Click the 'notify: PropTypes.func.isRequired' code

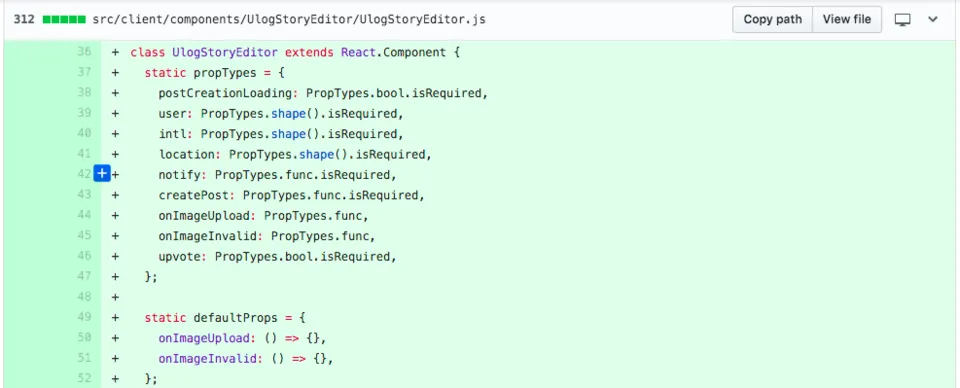(278, 175)
